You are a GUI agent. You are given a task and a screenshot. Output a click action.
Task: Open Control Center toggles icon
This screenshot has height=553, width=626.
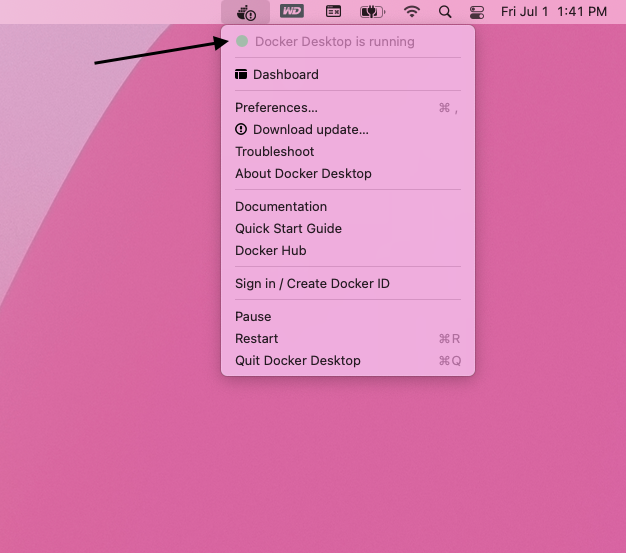pyautogui.click(x=477, y=12)
